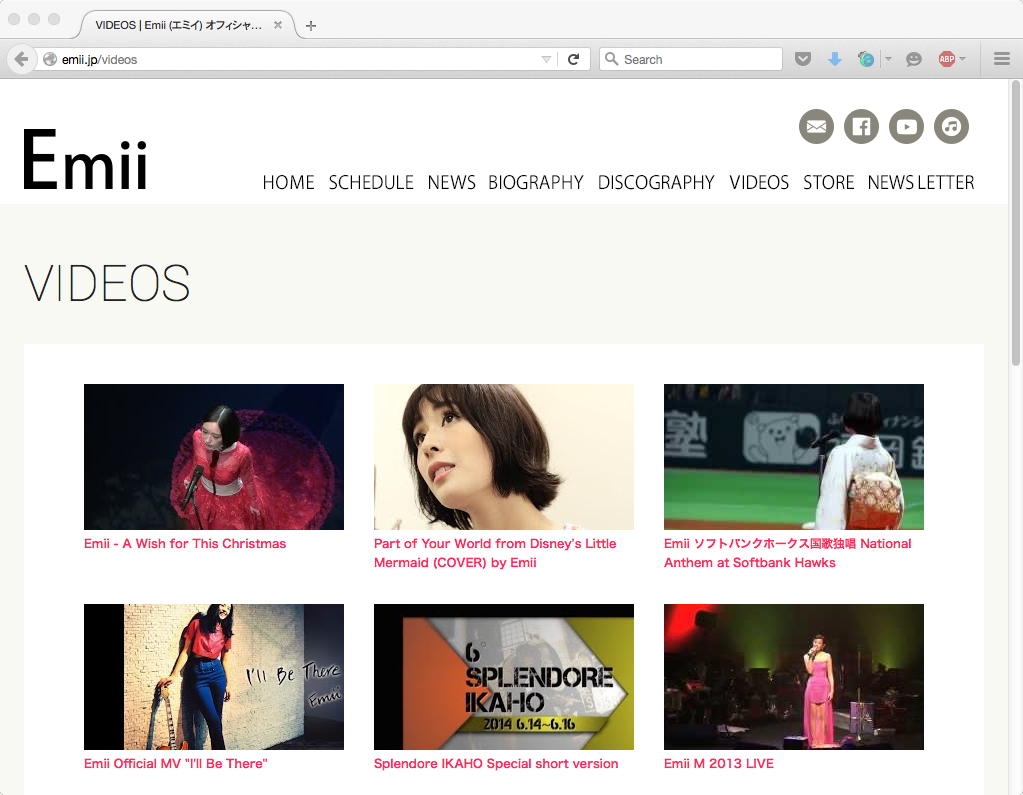Select the VIDEOS | Emii browser tab
The width and height of the screenshot is (1023, 795).
[x=187, y=25]
